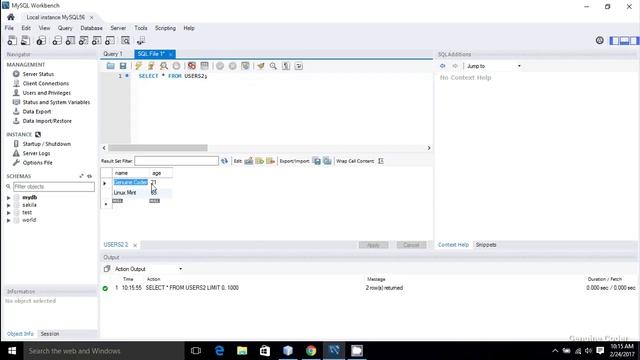The height and width of the screenshot is (360, 640).
Task: Toggle wrap cell content
Action: click(381, 161)
